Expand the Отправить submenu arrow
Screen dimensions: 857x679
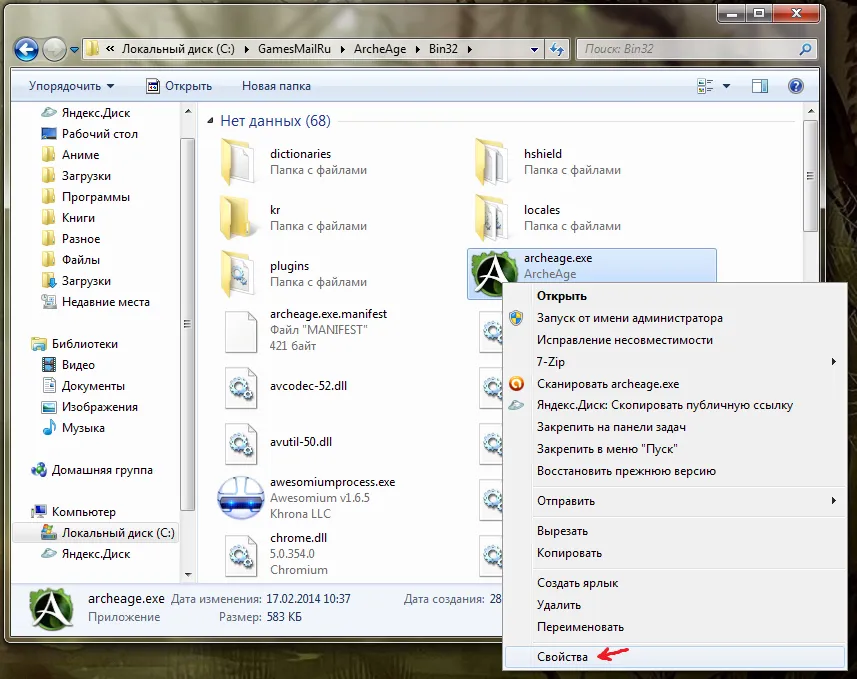pos(832,501)
